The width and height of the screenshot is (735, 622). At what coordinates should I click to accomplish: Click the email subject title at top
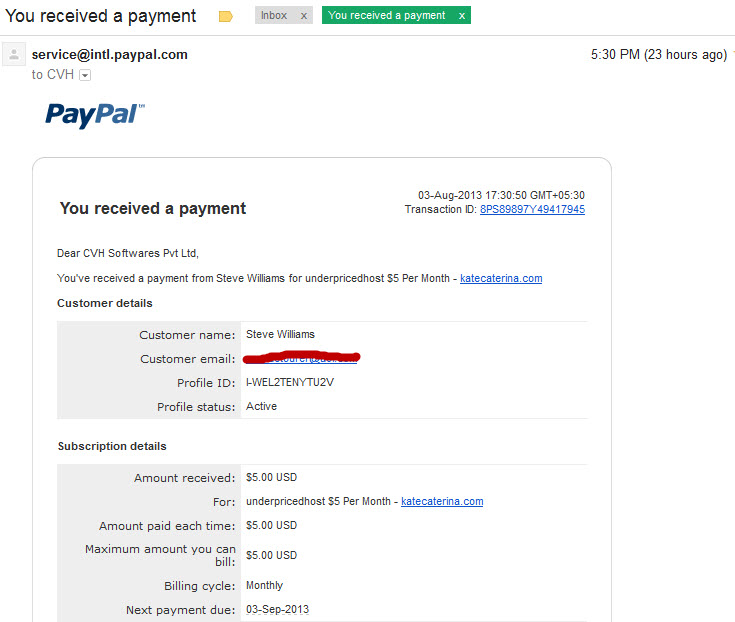click(x=100, y=16)
